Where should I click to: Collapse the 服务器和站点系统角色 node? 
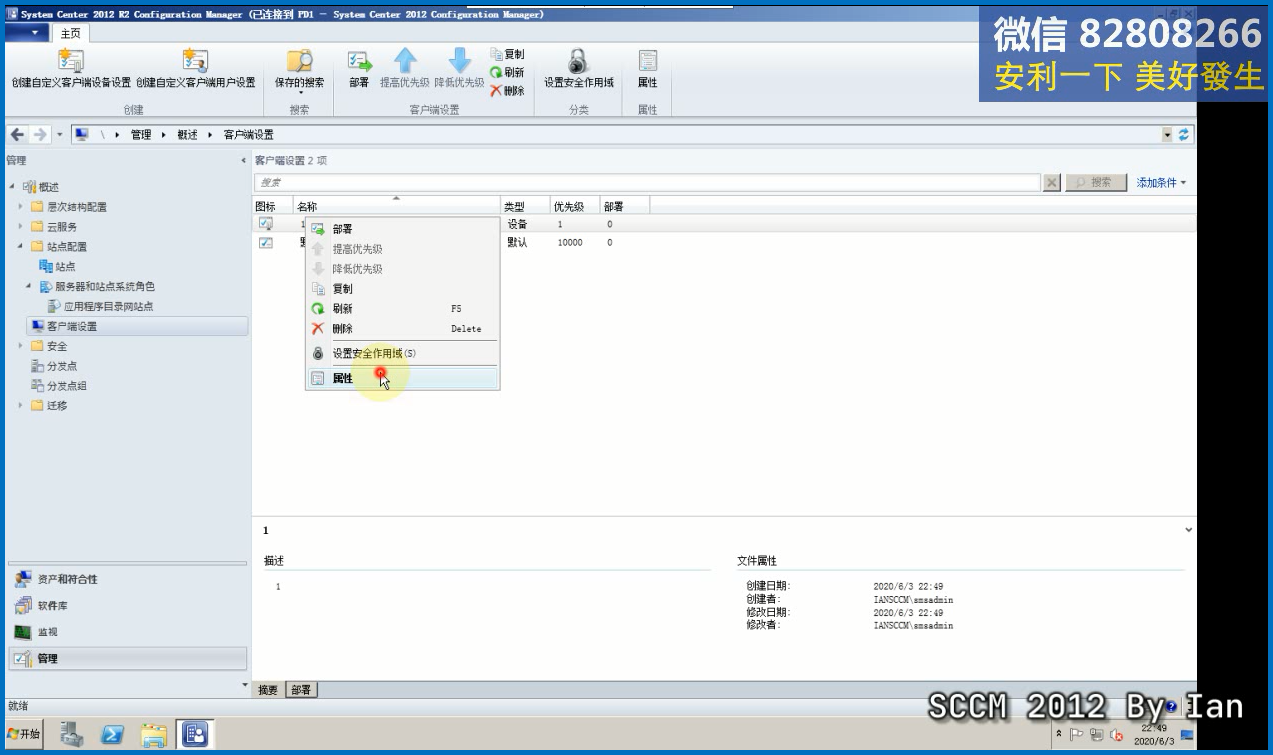click(29, 286)
